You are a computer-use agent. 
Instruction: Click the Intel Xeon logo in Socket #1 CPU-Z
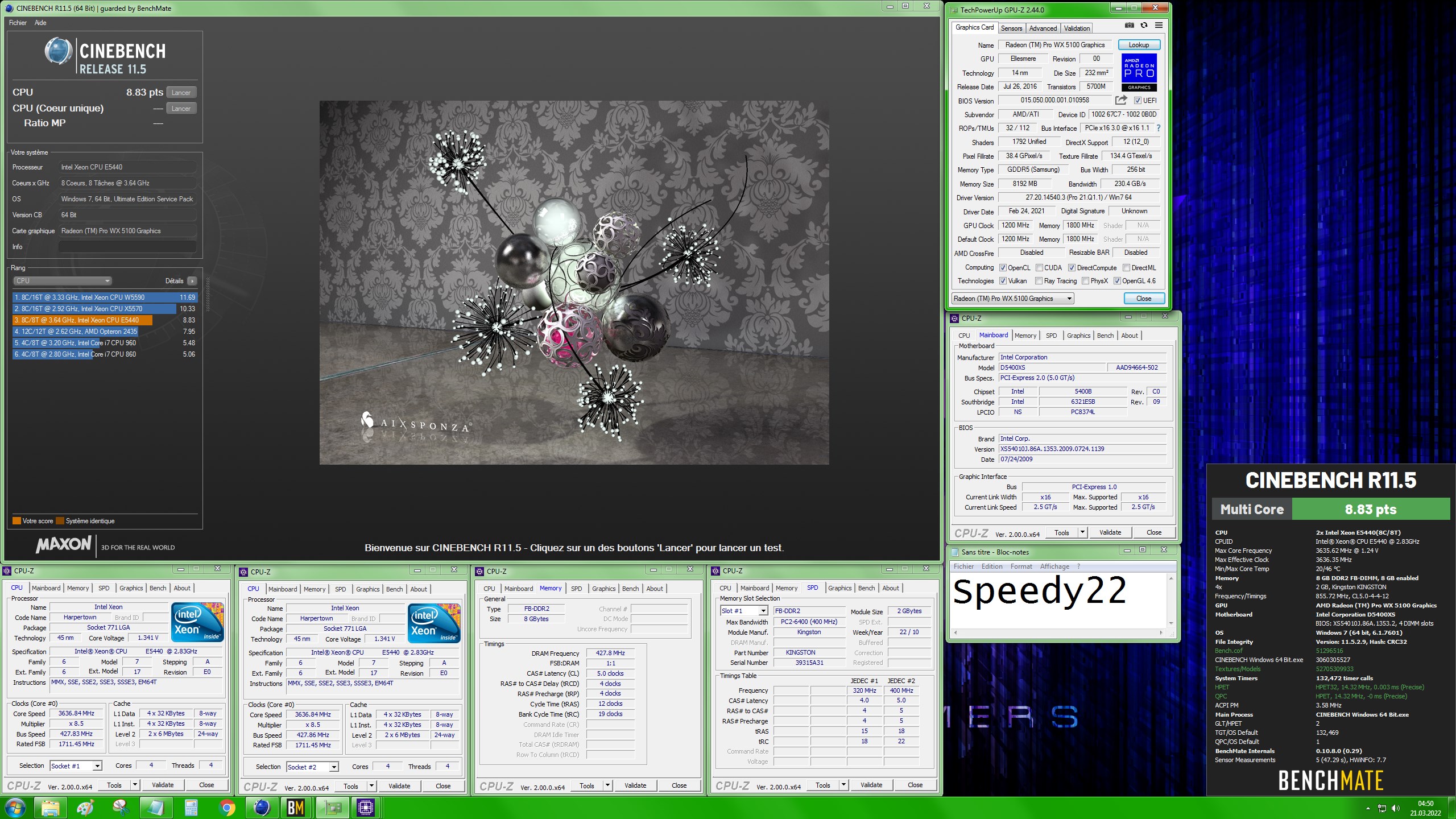point(197,622)
